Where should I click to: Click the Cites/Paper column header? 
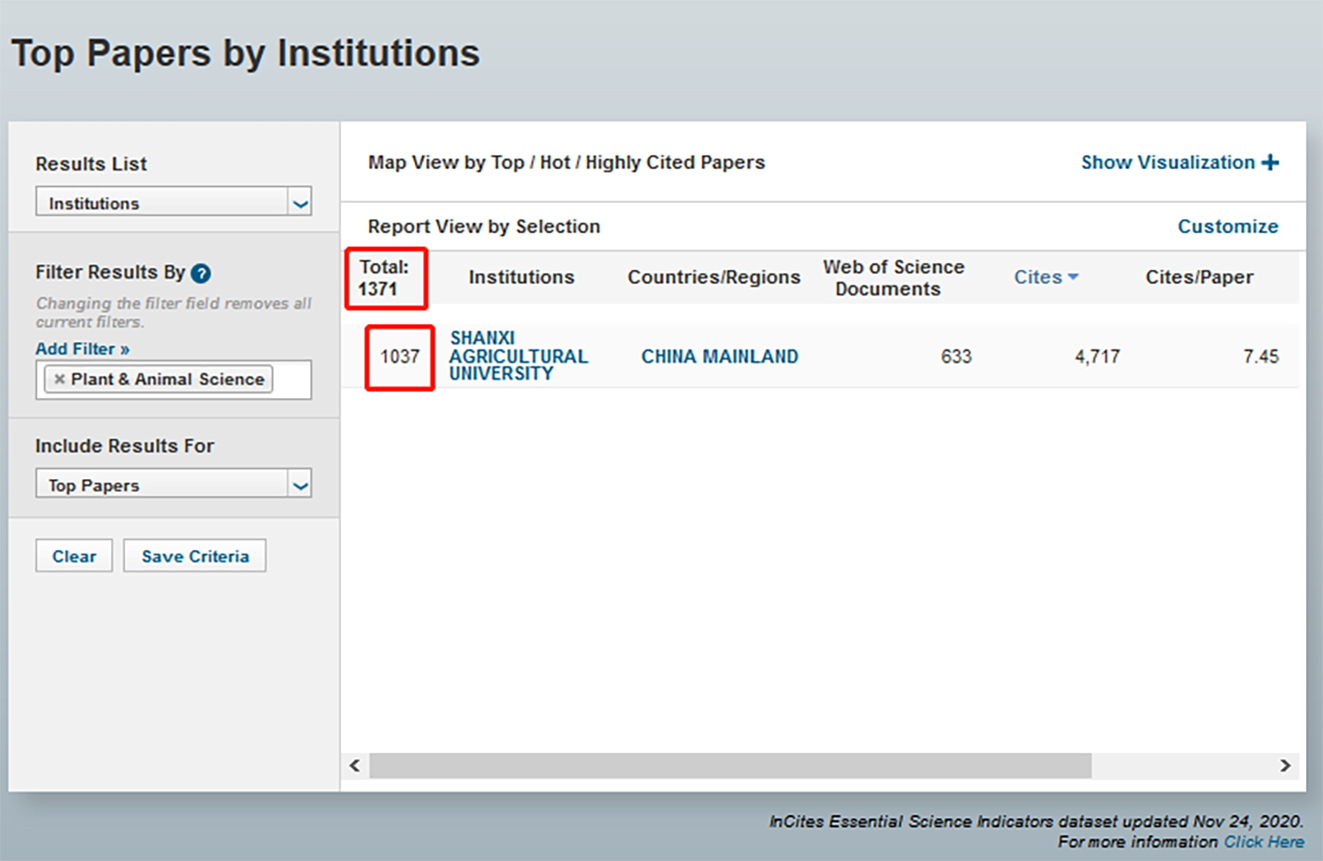tap(1199, 277)
